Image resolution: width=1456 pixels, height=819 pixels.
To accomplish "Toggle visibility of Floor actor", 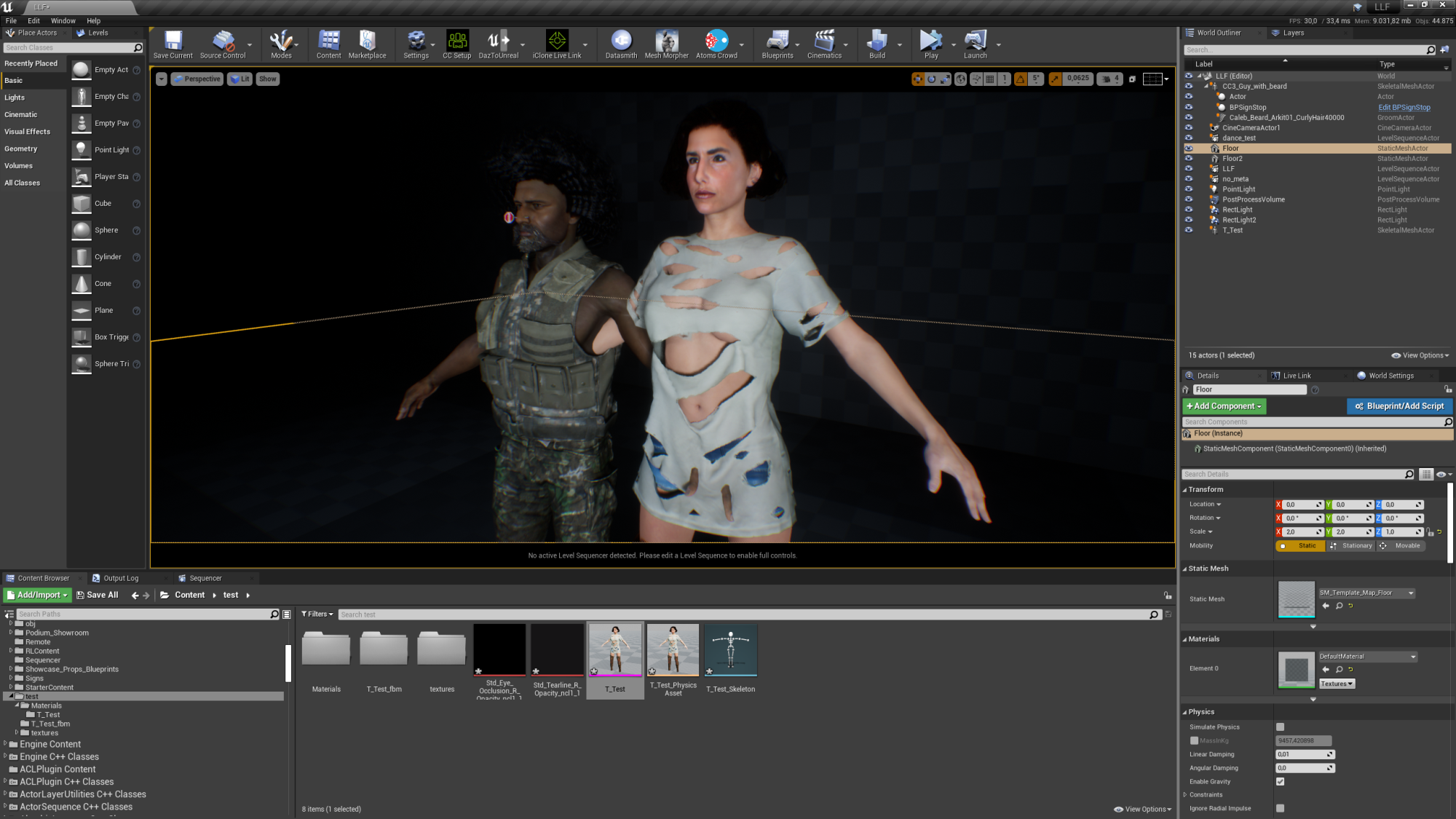I will pos(1189,149).
